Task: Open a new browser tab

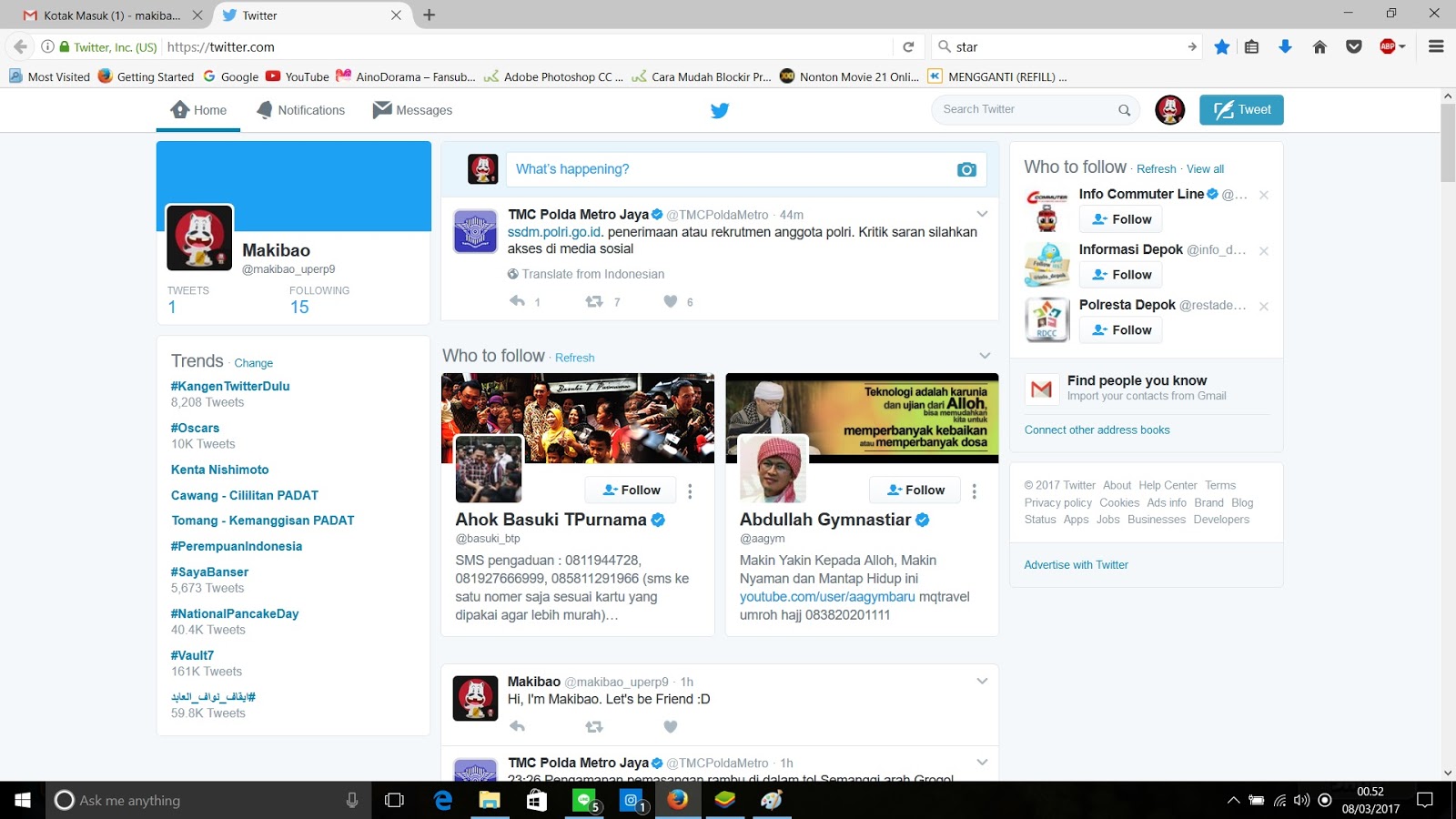Action: point(430,15)
